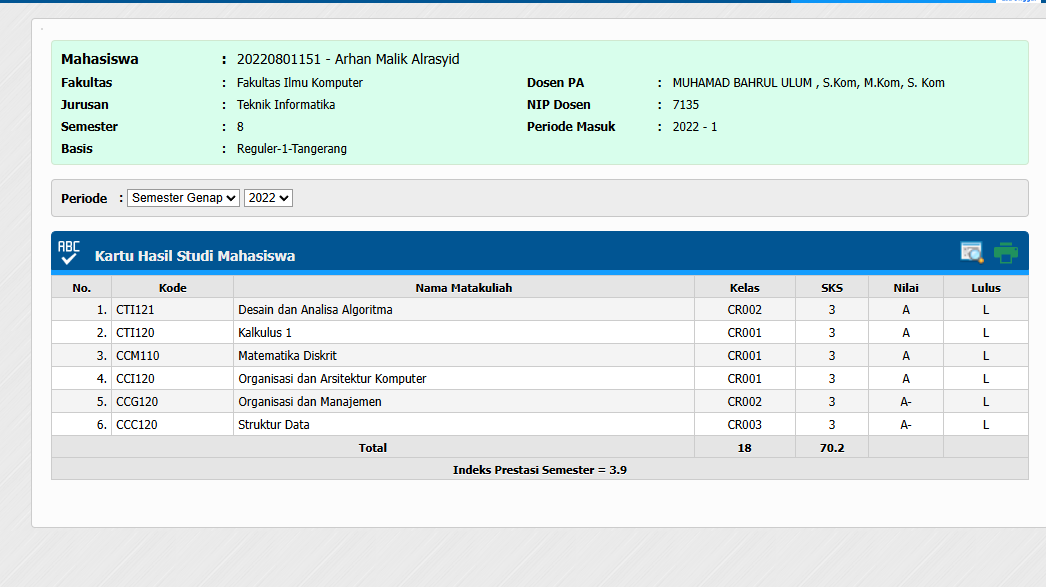
Task: Click the SKS column header
Action: [x=831, y=288]
